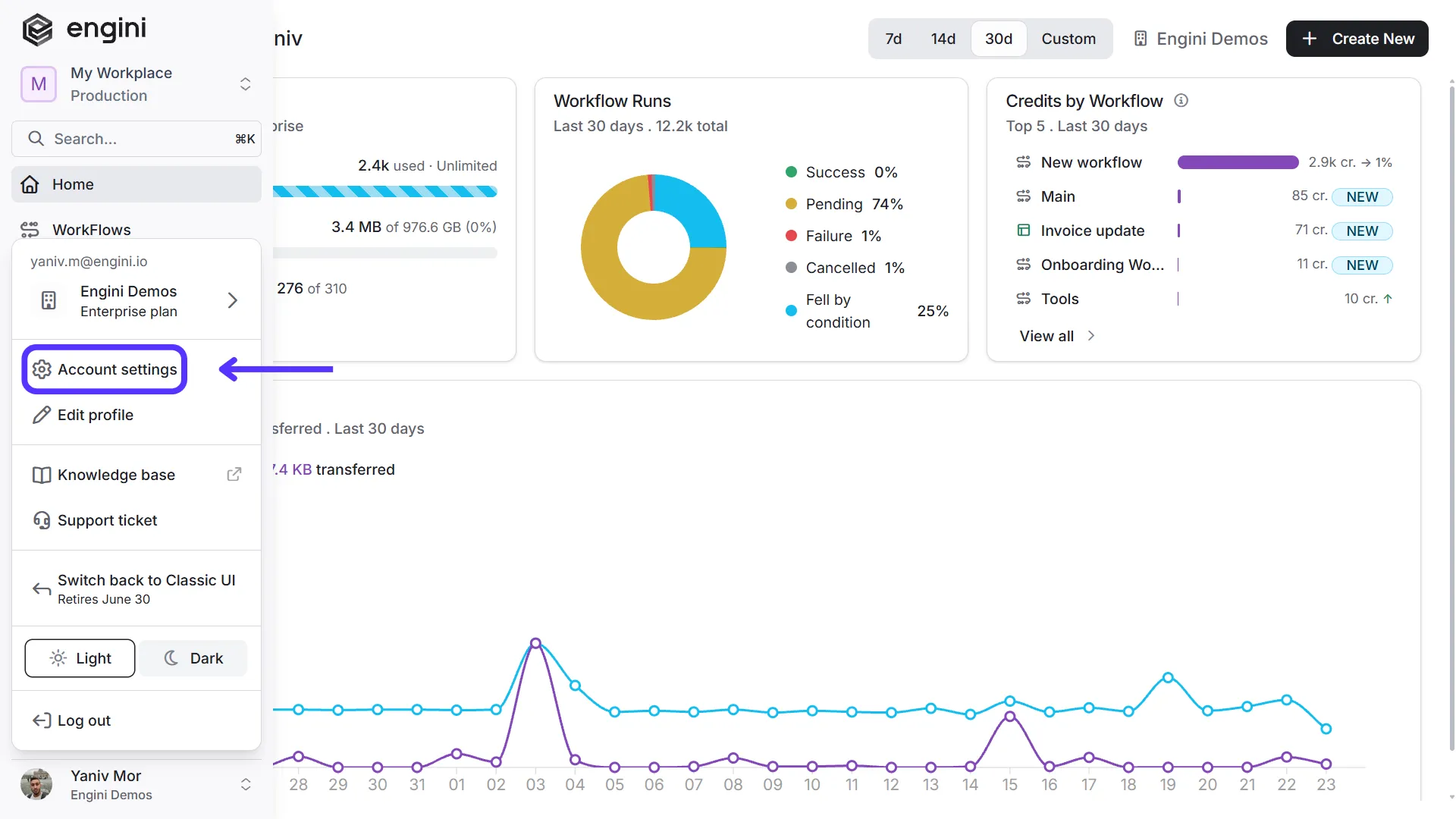
Task: Open Support ticket menu entry
Action: tap(136, 520)
